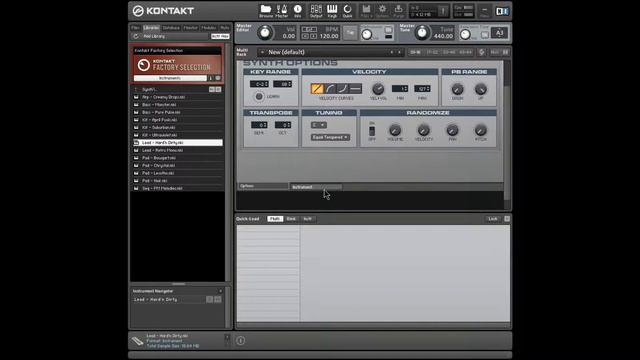
Task: Click the Tap tempo button
Action: pyautogui.click(x=350, y=33)
